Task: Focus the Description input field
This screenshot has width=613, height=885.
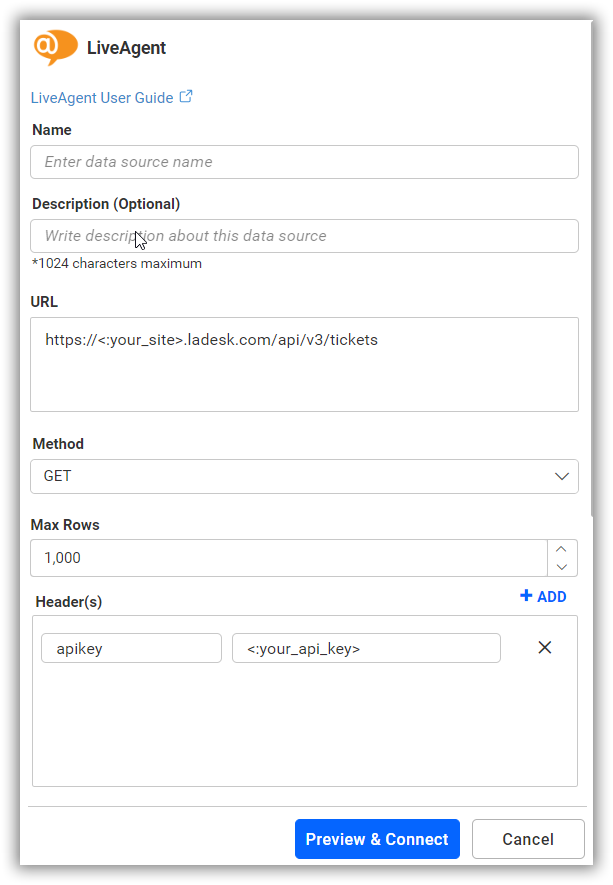Action: pos(304,236)
